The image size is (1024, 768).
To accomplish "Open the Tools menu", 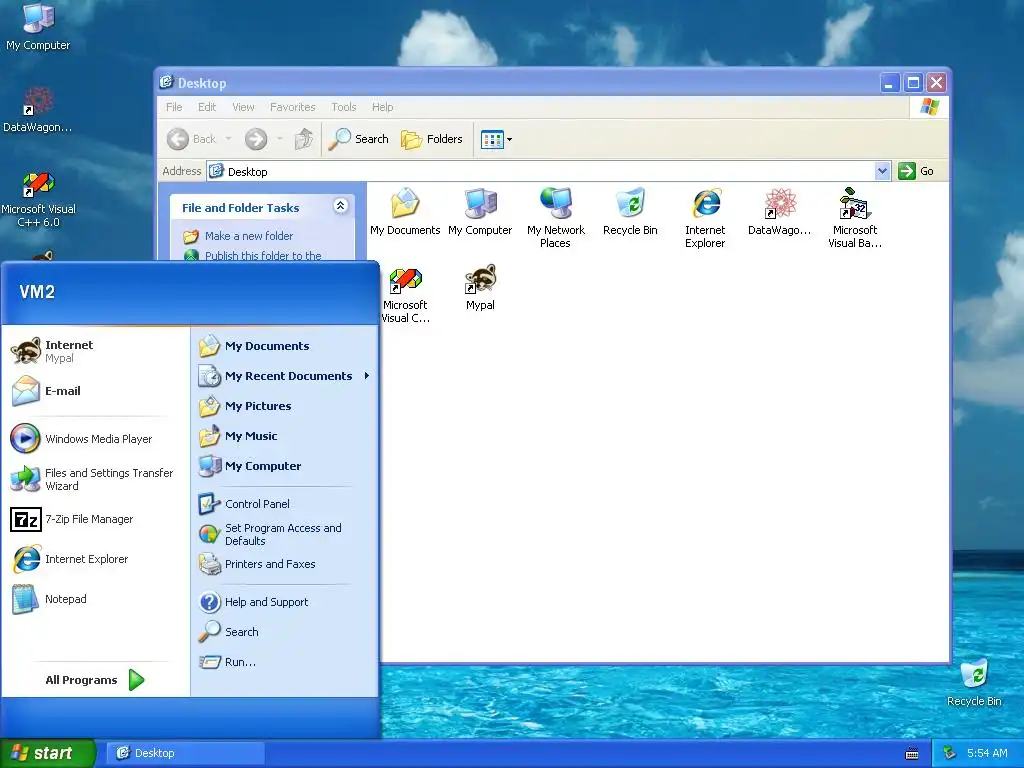I will pos(344,107).
